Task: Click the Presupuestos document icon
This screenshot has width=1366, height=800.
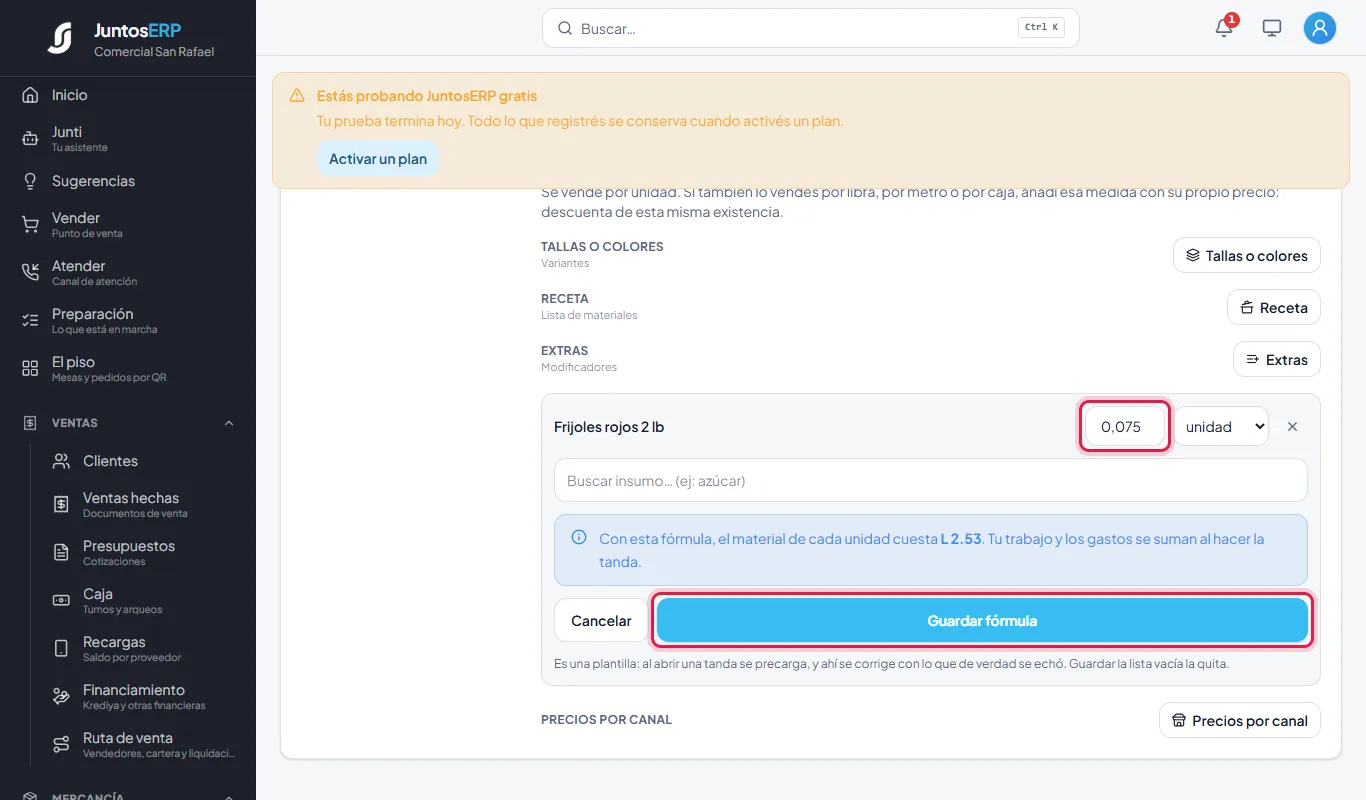Action: point(61,553)
